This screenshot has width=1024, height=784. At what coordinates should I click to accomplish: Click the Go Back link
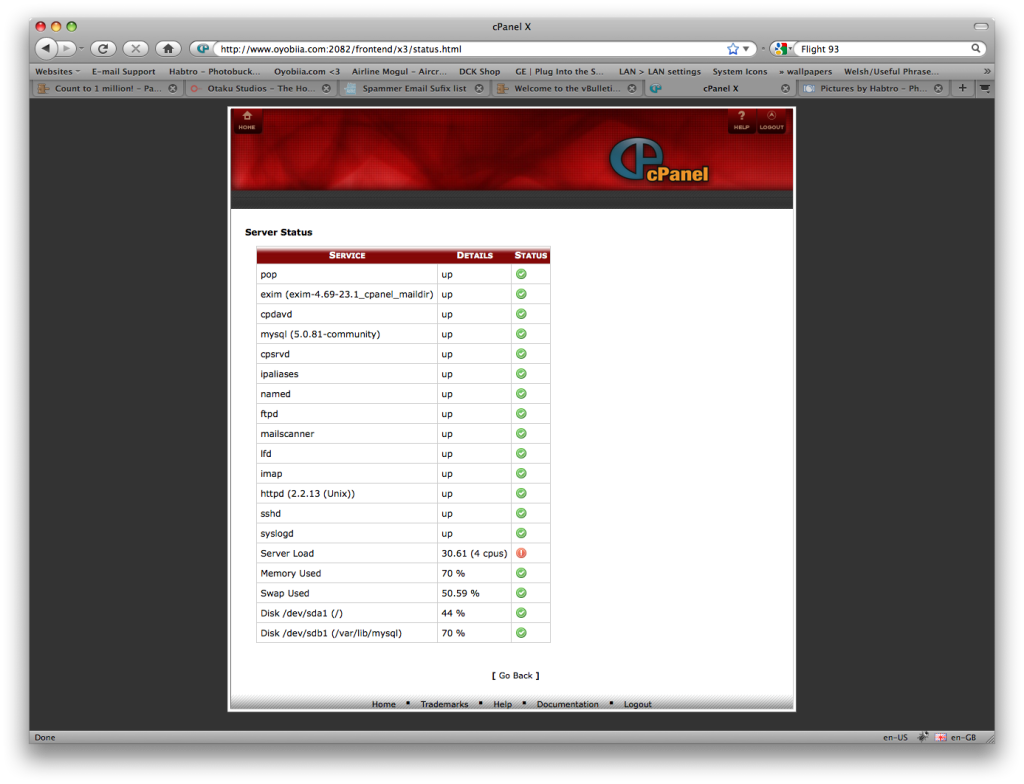click(x=515, y=676)
